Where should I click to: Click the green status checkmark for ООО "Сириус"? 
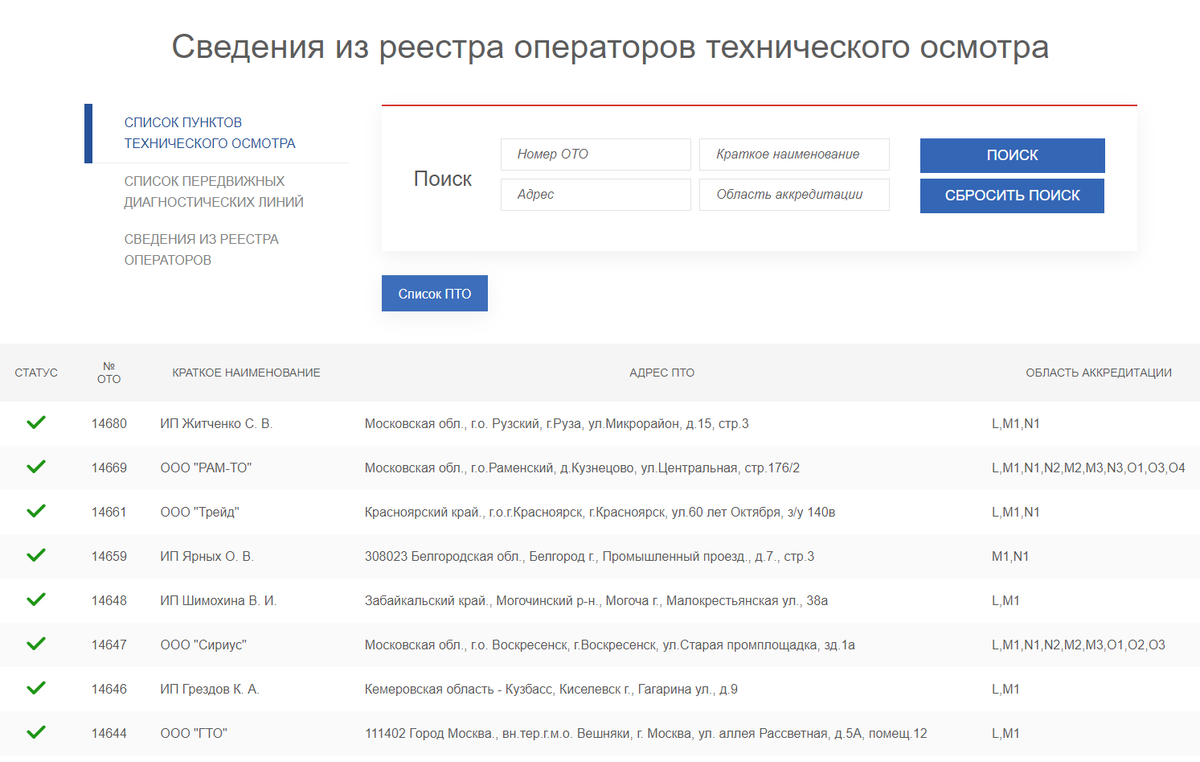click(x=36, y=644)
